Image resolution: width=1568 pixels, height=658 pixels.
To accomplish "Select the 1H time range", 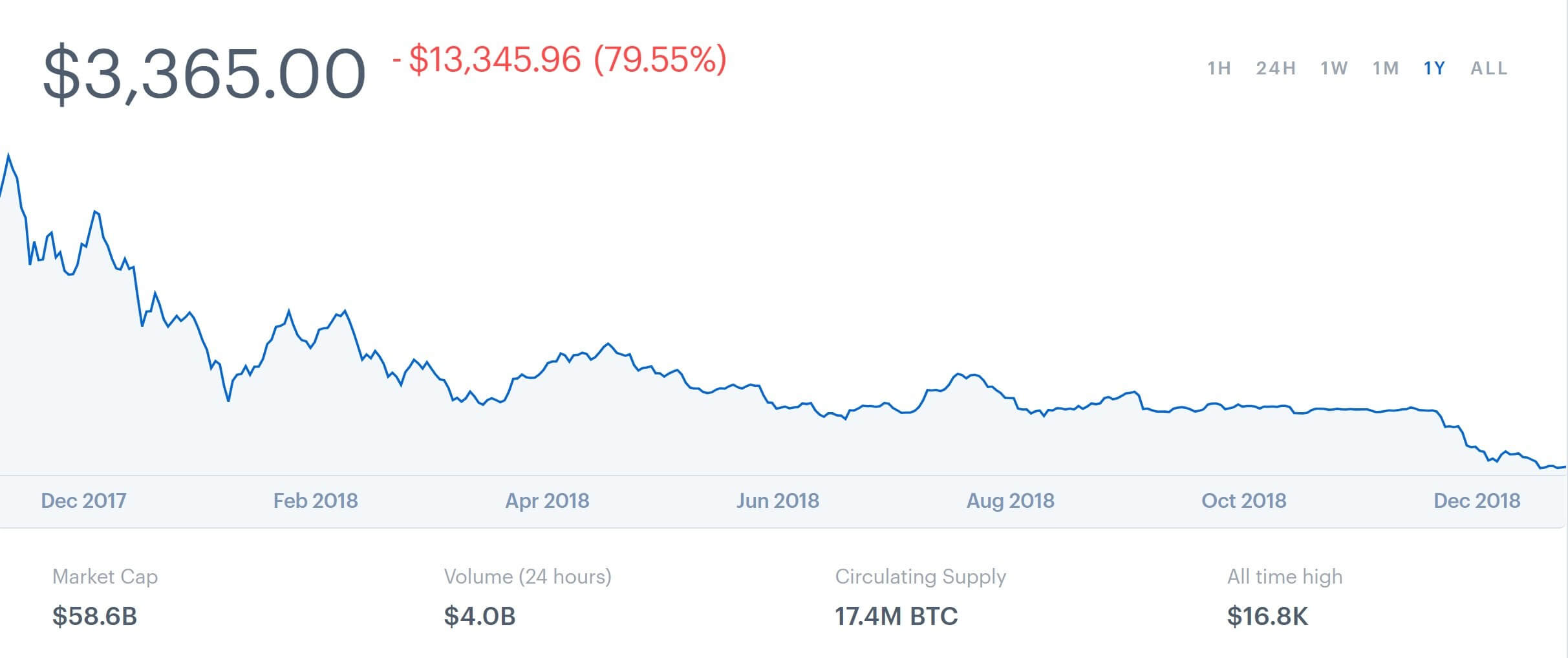I will pyautogui.click(x=1219, y=69).
